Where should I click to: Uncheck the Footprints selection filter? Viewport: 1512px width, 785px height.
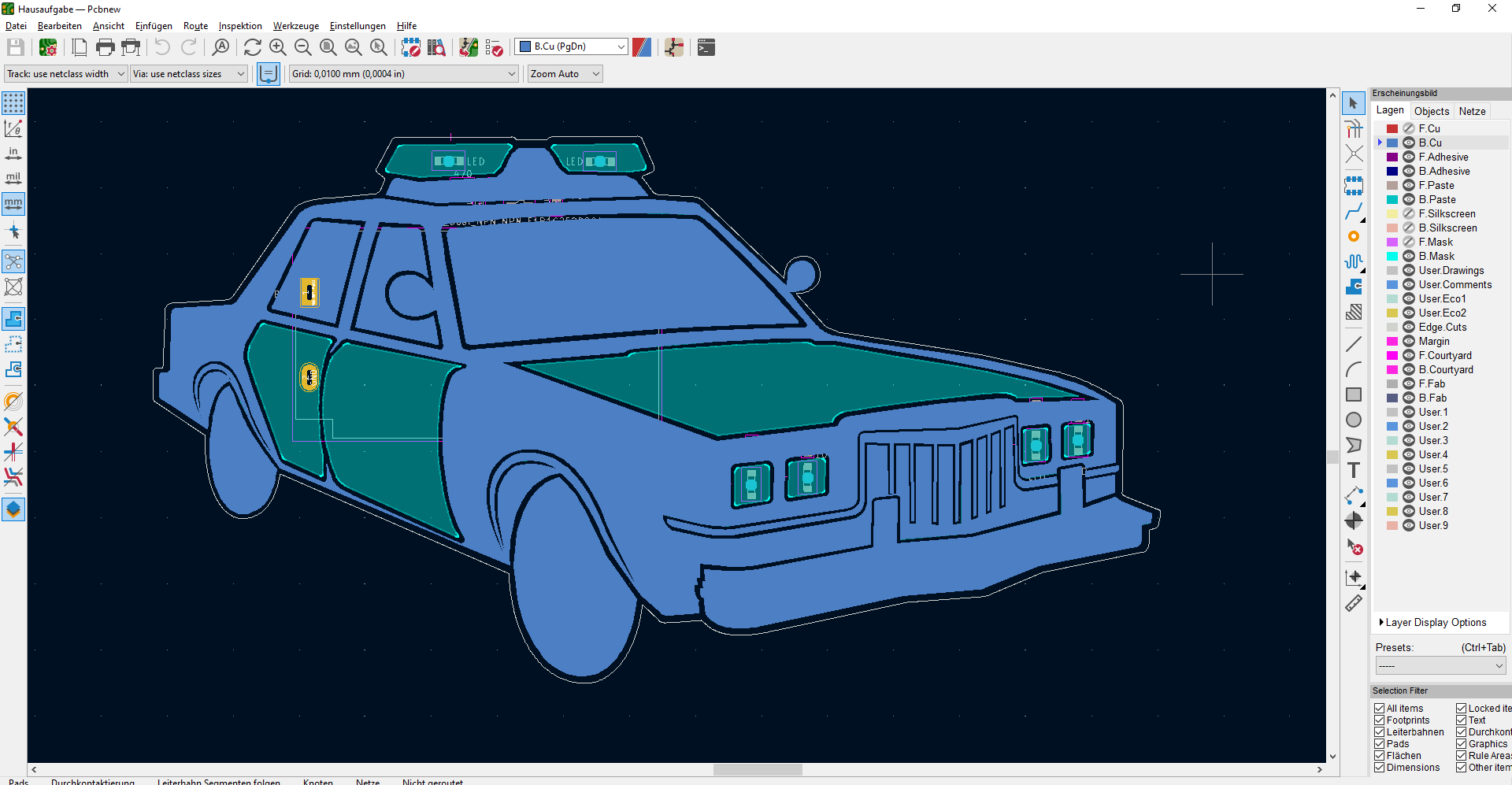click(1380, 720)
